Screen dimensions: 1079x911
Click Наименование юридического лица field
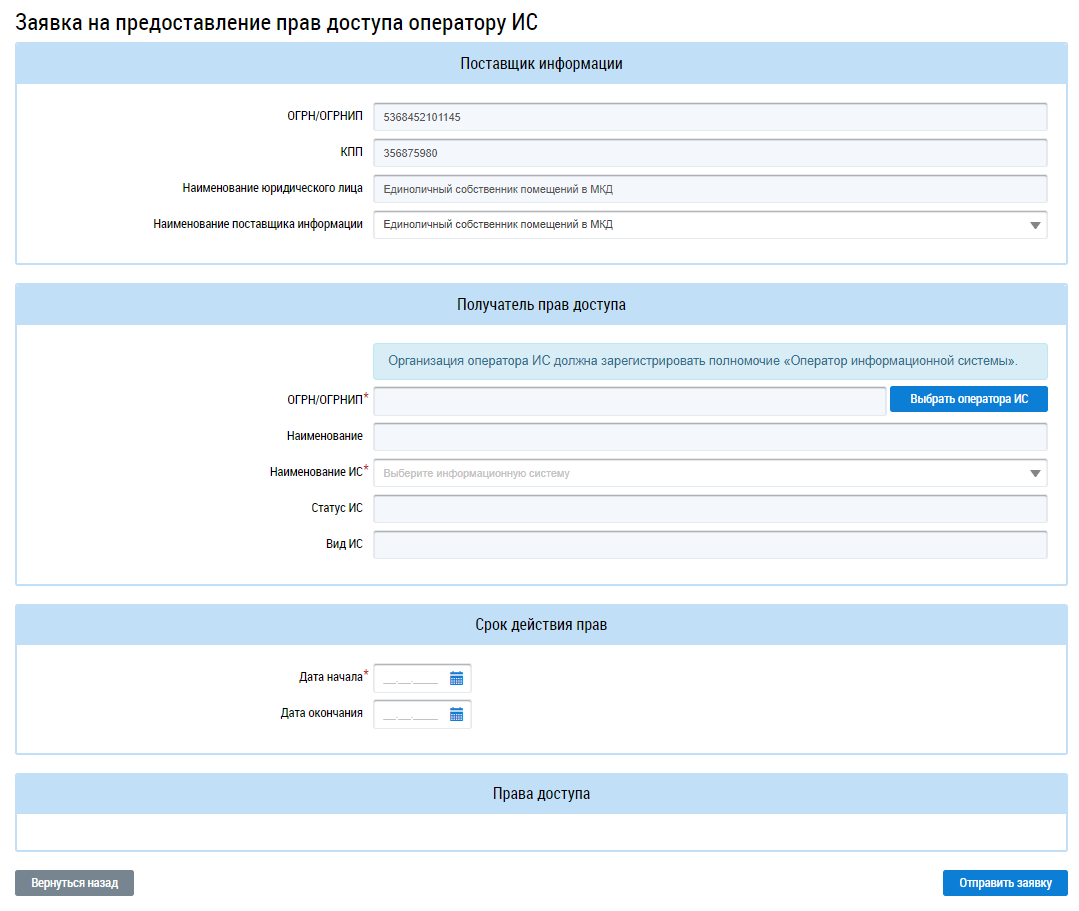click(x=709, y=189)
